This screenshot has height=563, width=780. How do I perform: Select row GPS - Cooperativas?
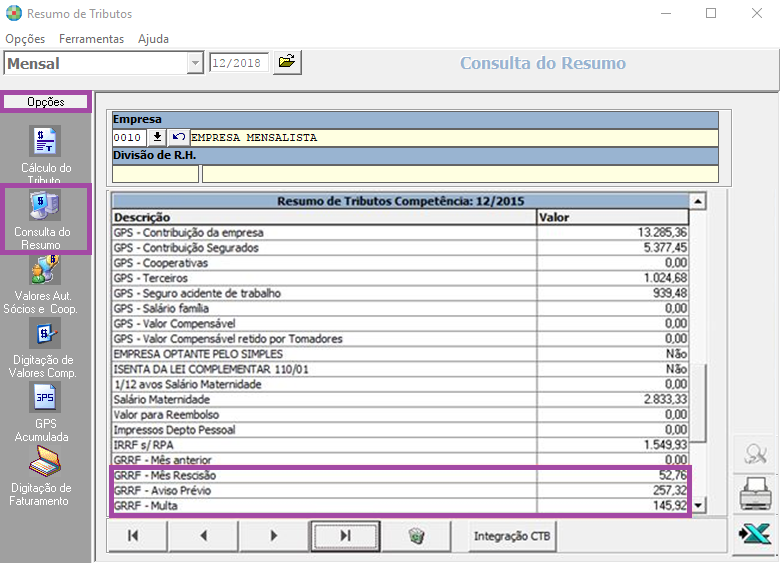point(400,263)
